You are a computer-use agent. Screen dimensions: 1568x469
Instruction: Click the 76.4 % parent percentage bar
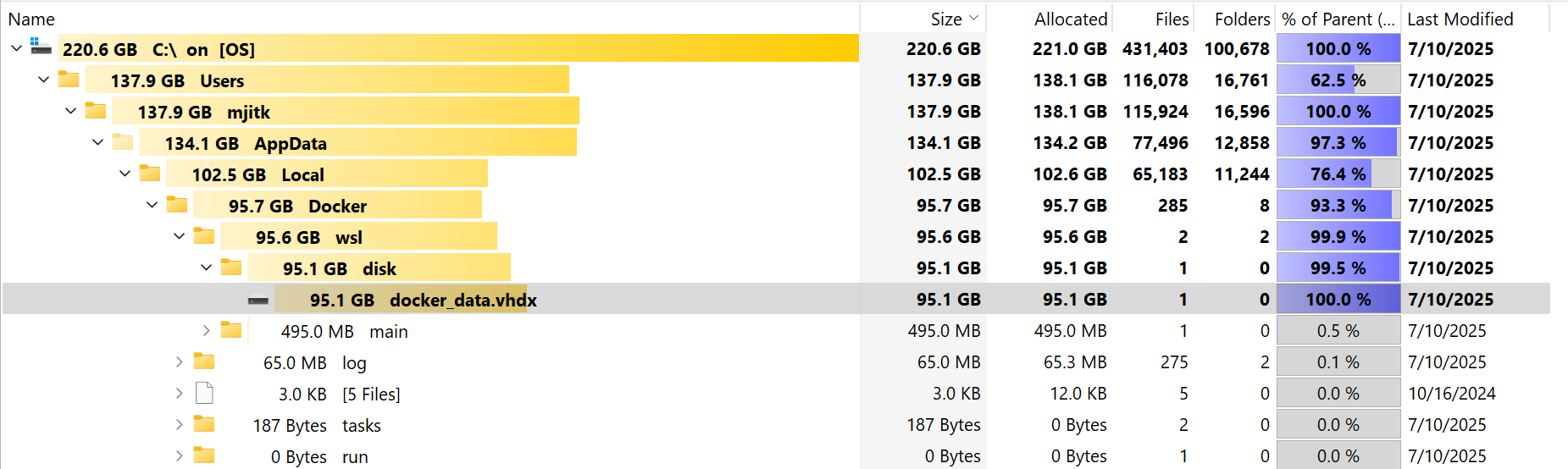(1338, 174)
